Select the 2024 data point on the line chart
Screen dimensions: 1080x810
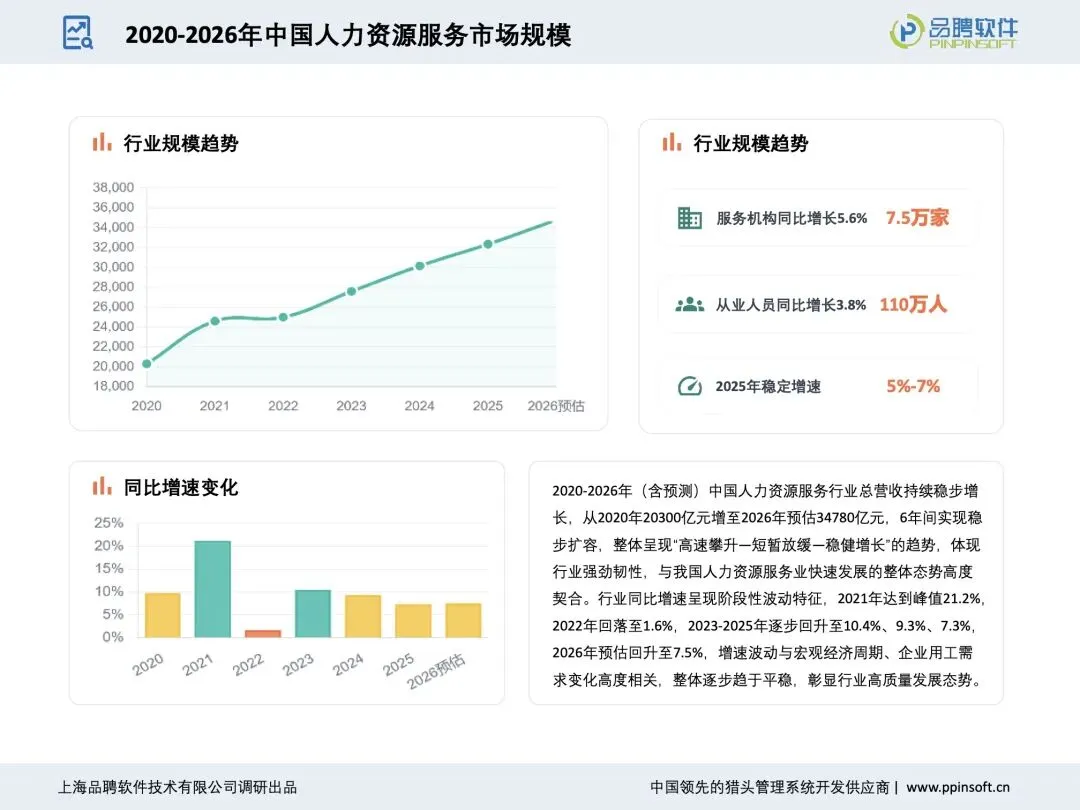[419, 266]
